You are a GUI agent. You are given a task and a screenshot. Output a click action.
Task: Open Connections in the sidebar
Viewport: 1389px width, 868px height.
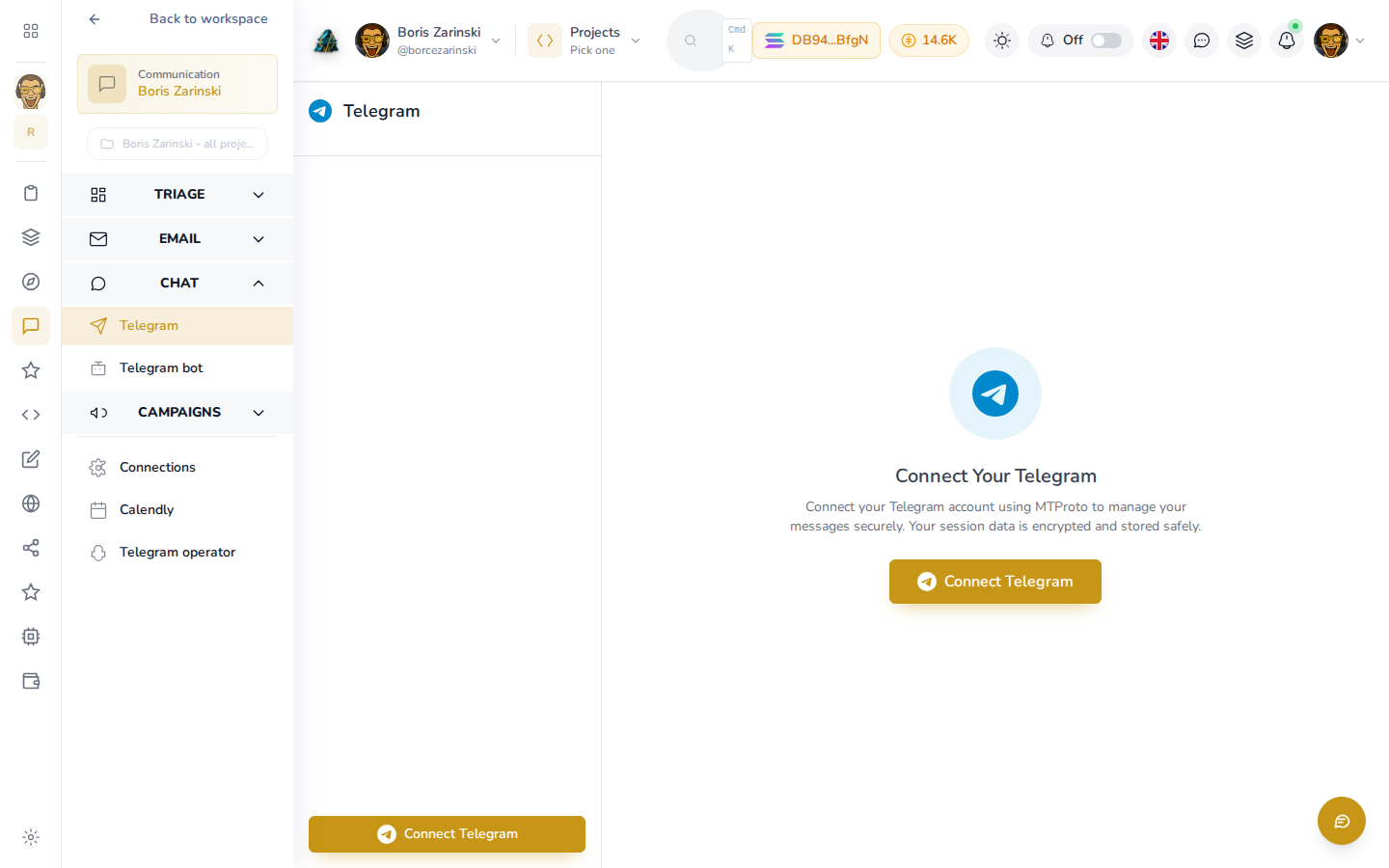[177, 468]
